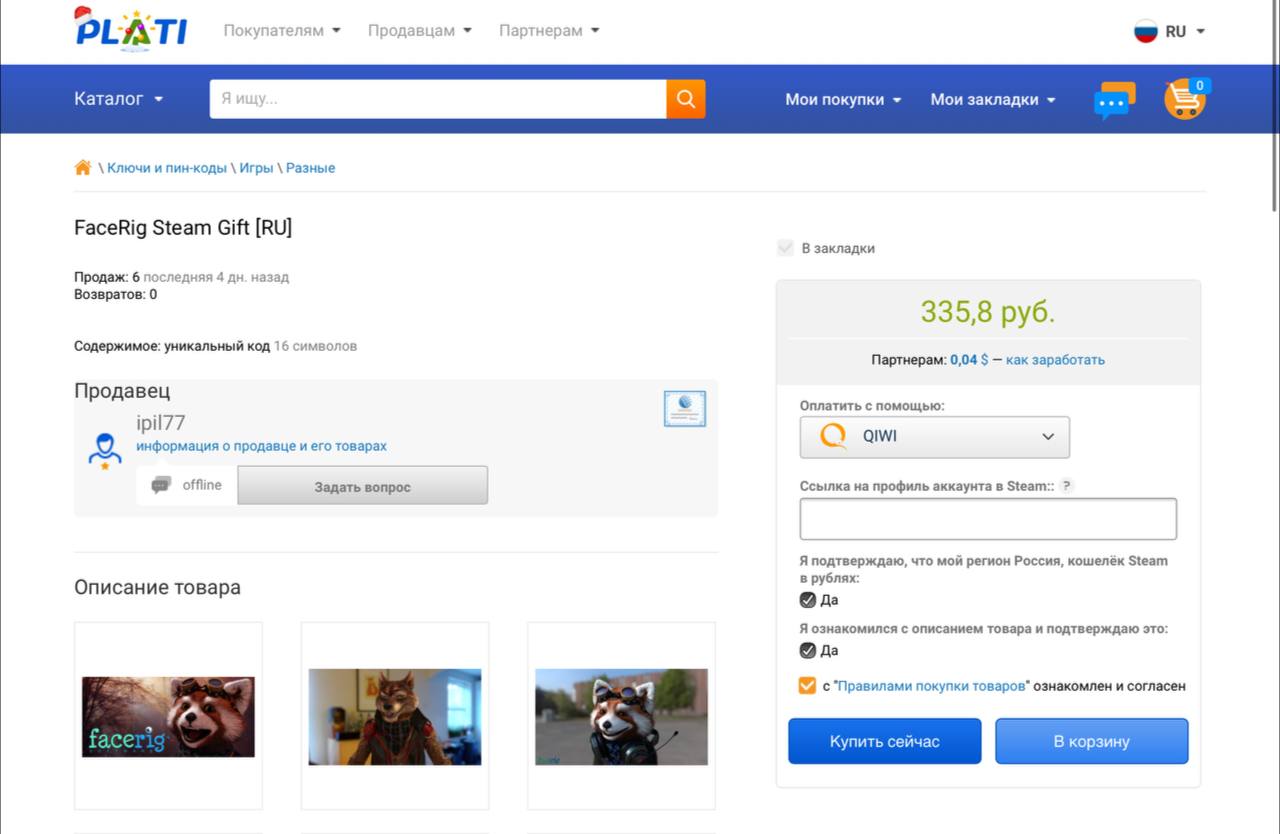This screenshot has height=834, width=1280.
Task: Click seller name 'ipil77'
Action: point(161,423)
